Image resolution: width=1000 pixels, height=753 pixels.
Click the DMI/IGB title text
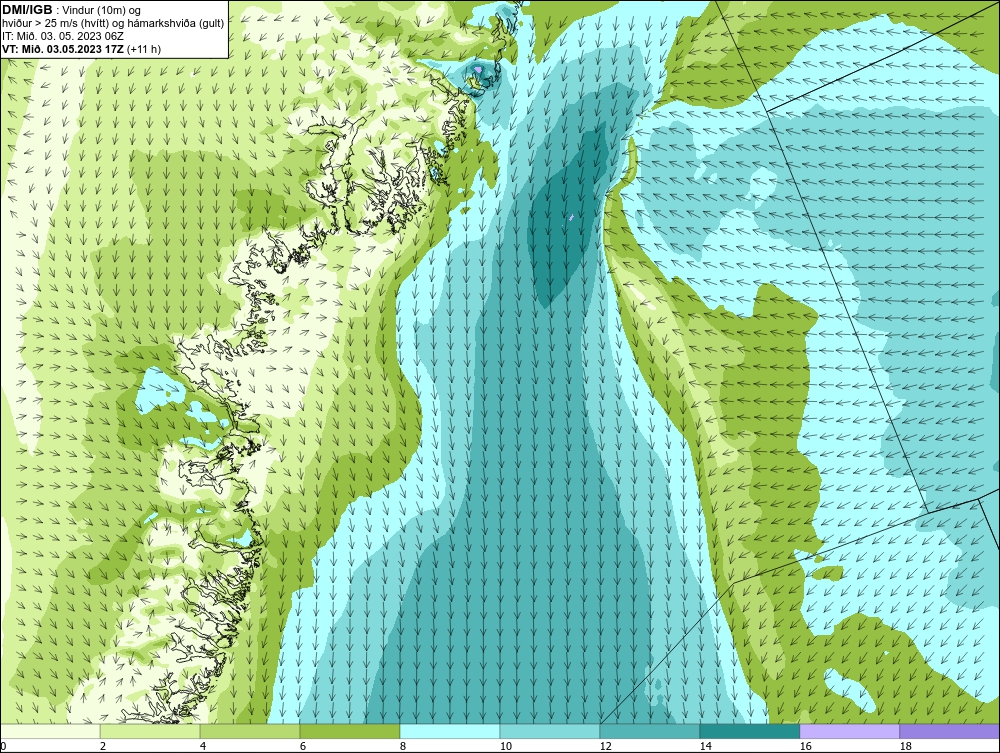27,10
